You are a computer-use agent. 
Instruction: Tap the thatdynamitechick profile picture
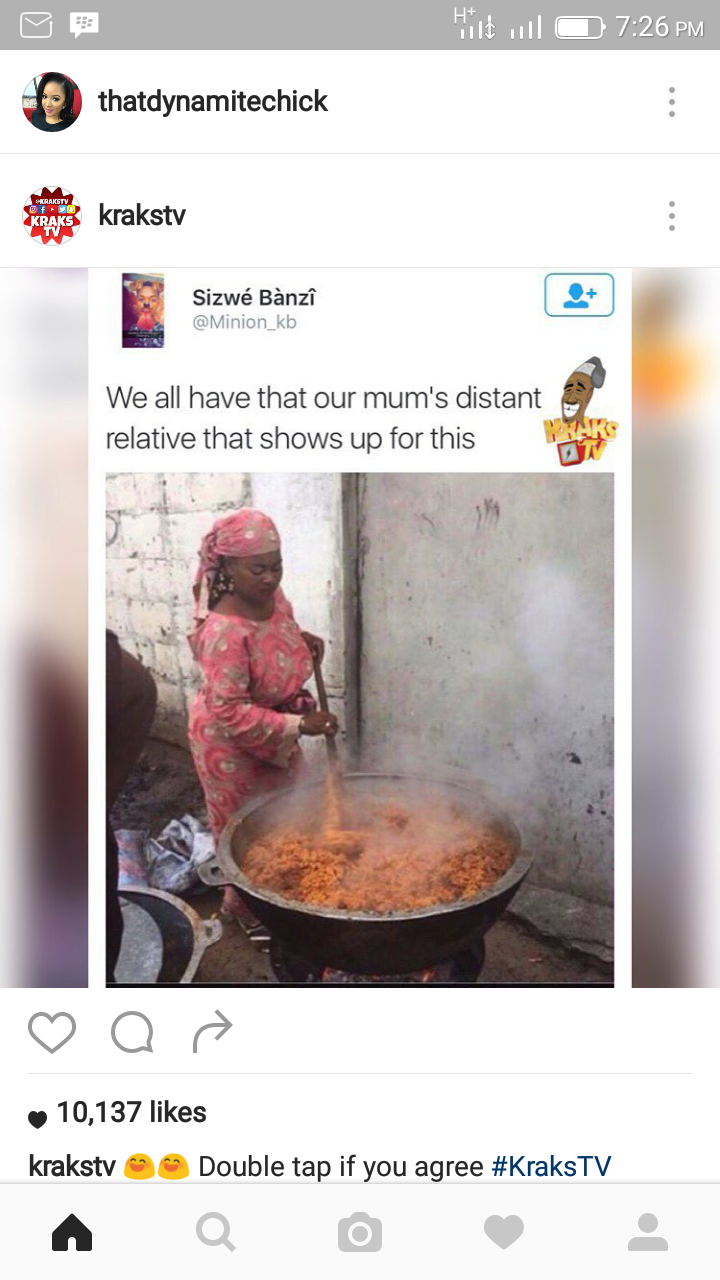pyautogui.click(x=52, y=102)
